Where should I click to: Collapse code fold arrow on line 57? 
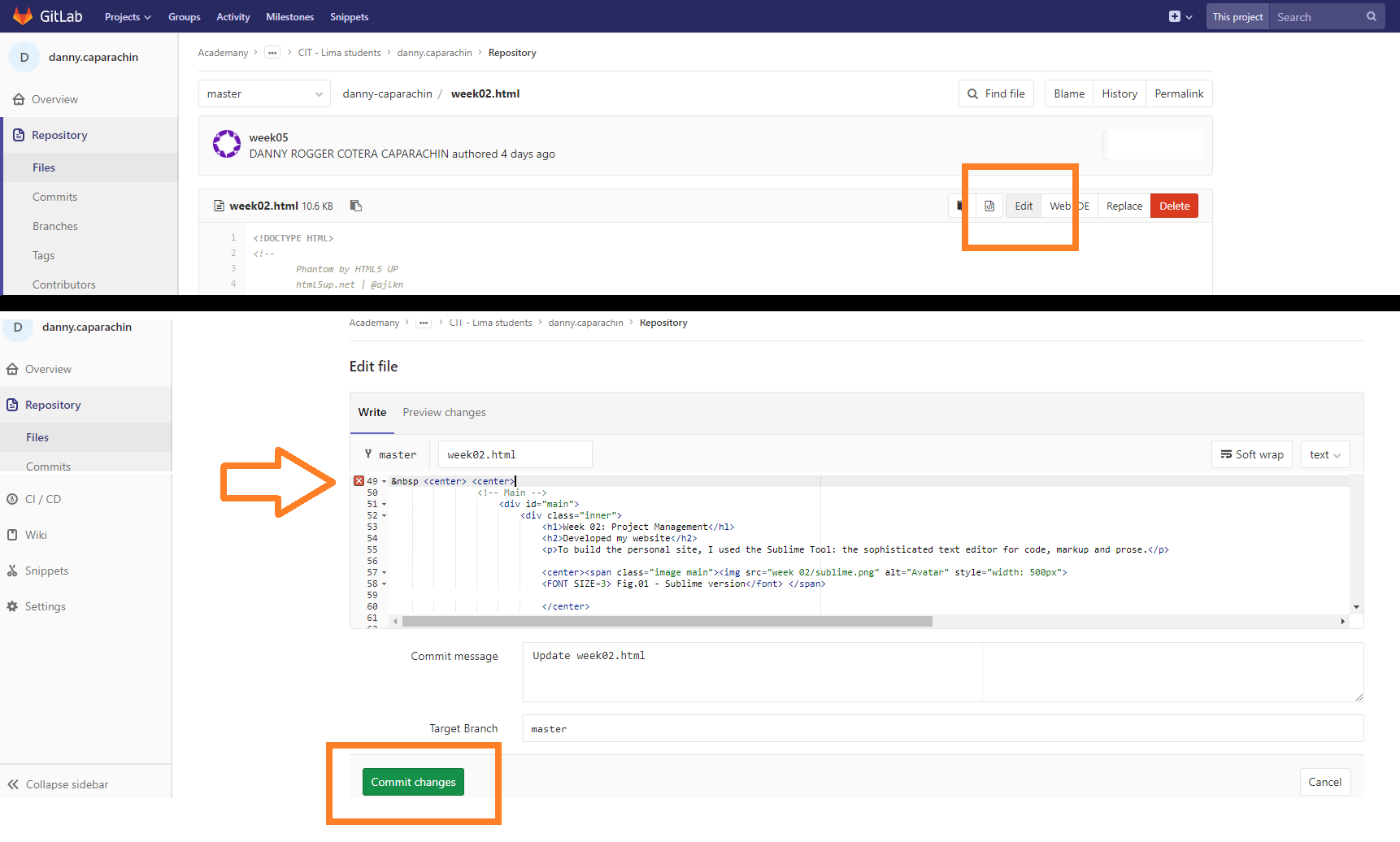pos(384,572)
